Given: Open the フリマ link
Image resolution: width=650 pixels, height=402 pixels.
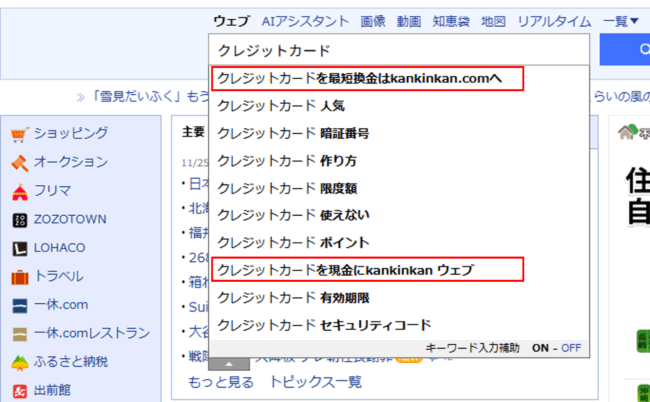Looking at the screenshot, I should click(x=53, y=190).
